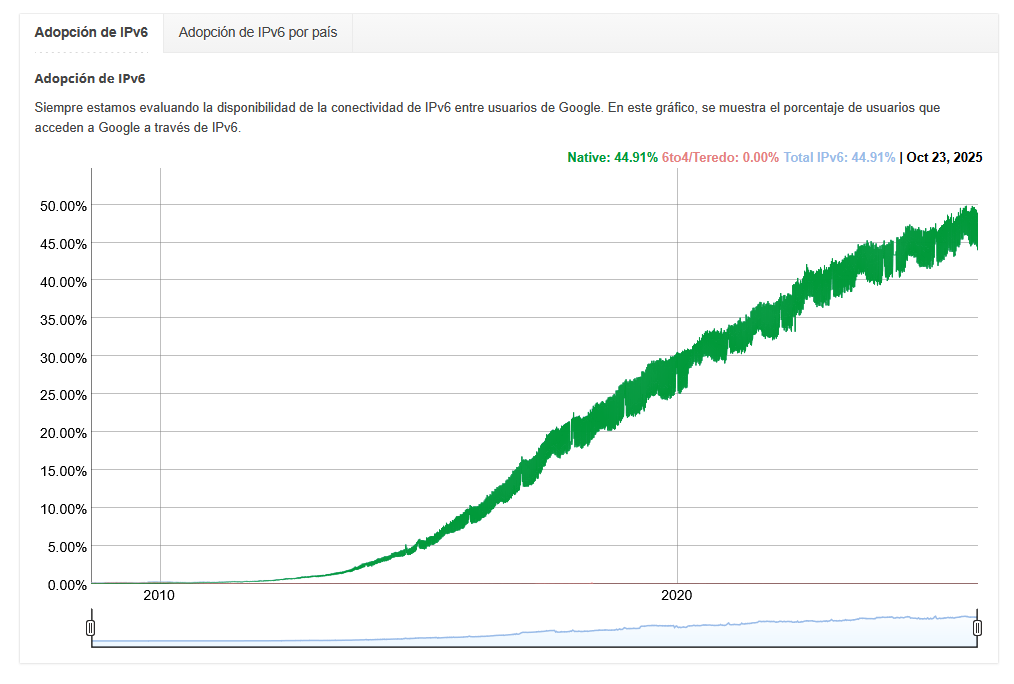The width and height of the screenshot is (1014, 684).
Task: Click the 40.00% y-axis label
Action: [63, 282]
